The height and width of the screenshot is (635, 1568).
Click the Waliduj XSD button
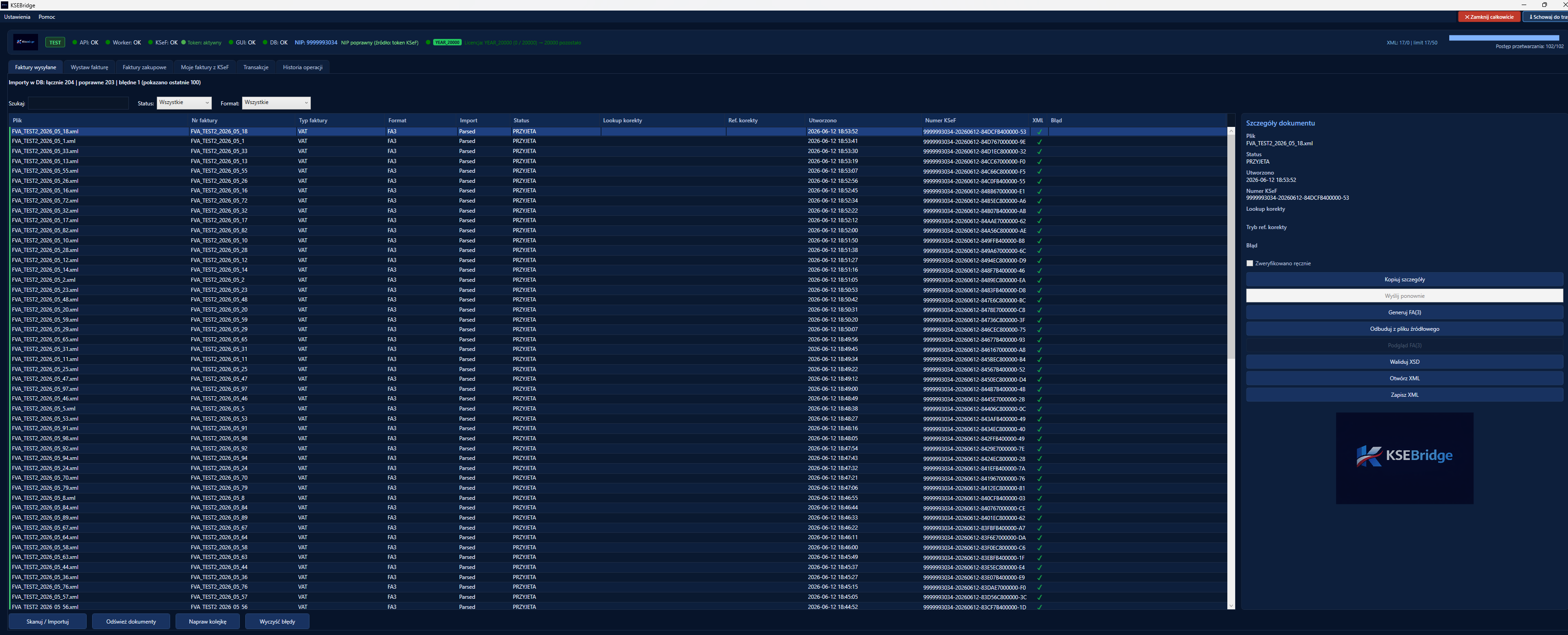coord(1404,362)
